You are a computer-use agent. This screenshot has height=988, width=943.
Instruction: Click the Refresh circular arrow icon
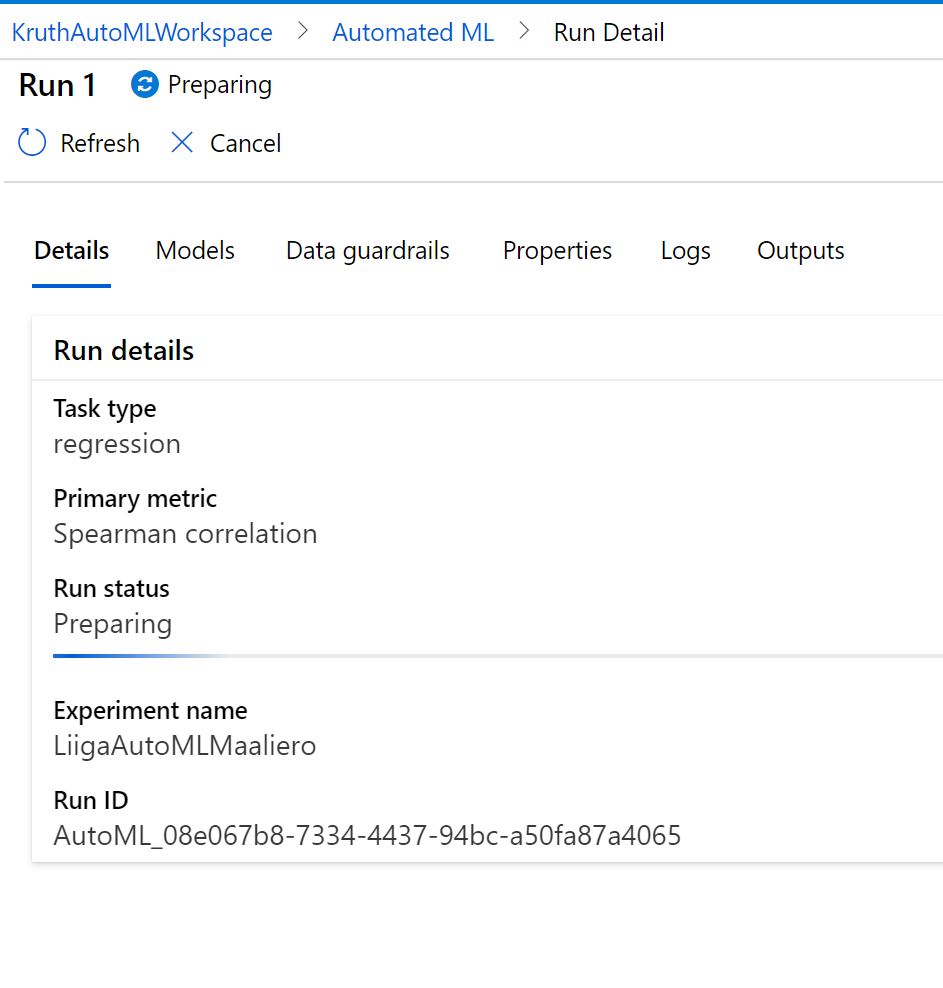[x=31, y=142]
